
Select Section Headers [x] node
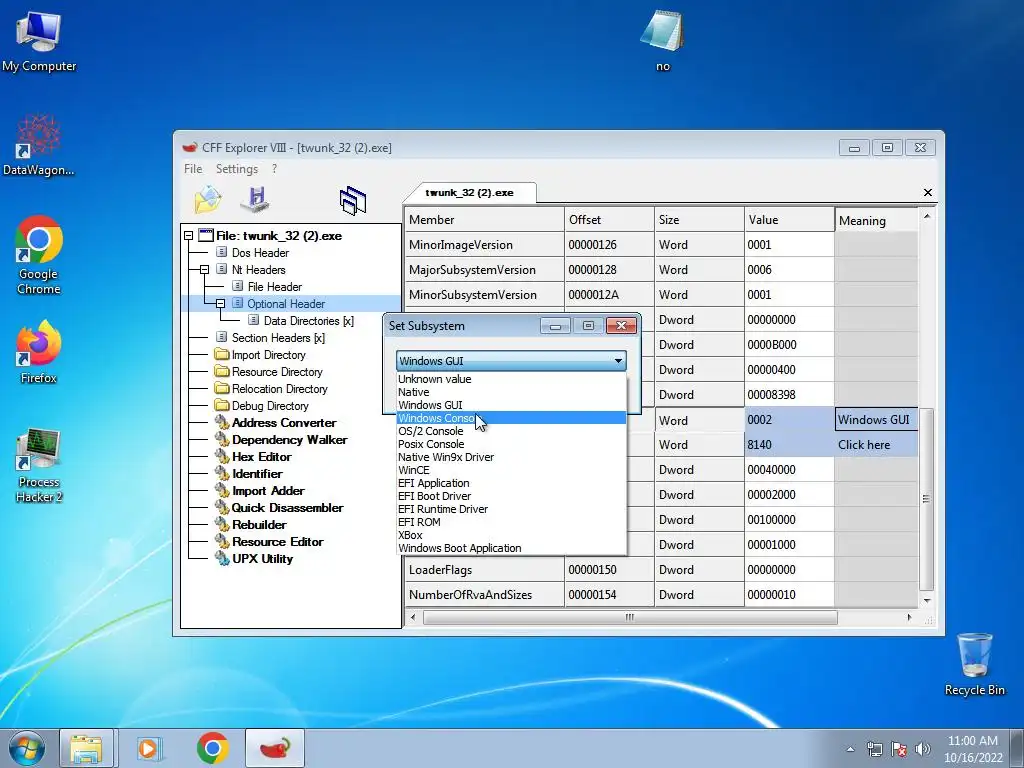coord(278,338)
